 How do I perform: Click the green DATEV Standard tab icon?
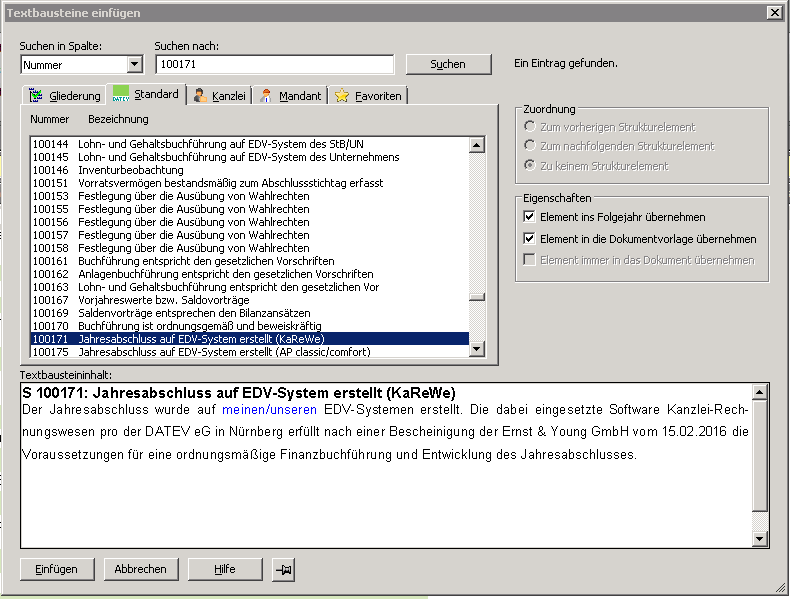121,94
